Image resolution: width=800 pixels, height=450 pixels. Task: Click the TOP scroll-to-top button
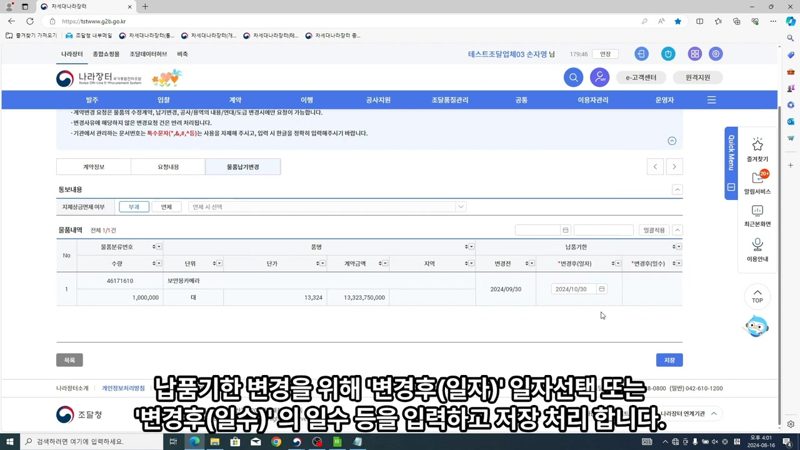[757, 296]
